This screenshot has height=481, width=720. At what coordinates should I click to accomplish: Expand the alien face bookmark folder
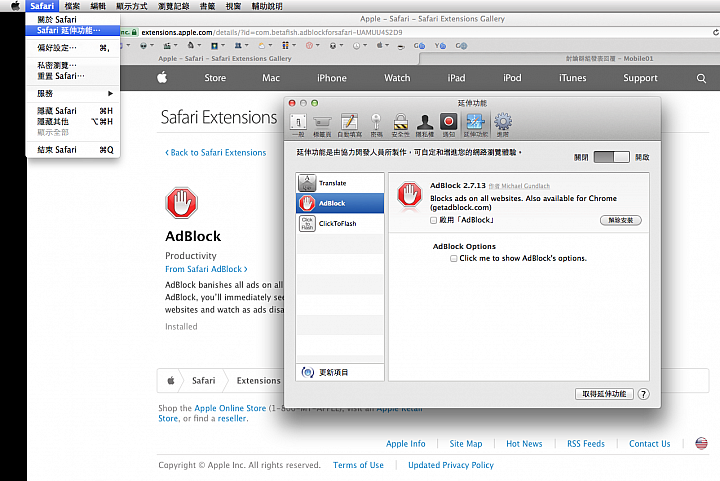147,46
